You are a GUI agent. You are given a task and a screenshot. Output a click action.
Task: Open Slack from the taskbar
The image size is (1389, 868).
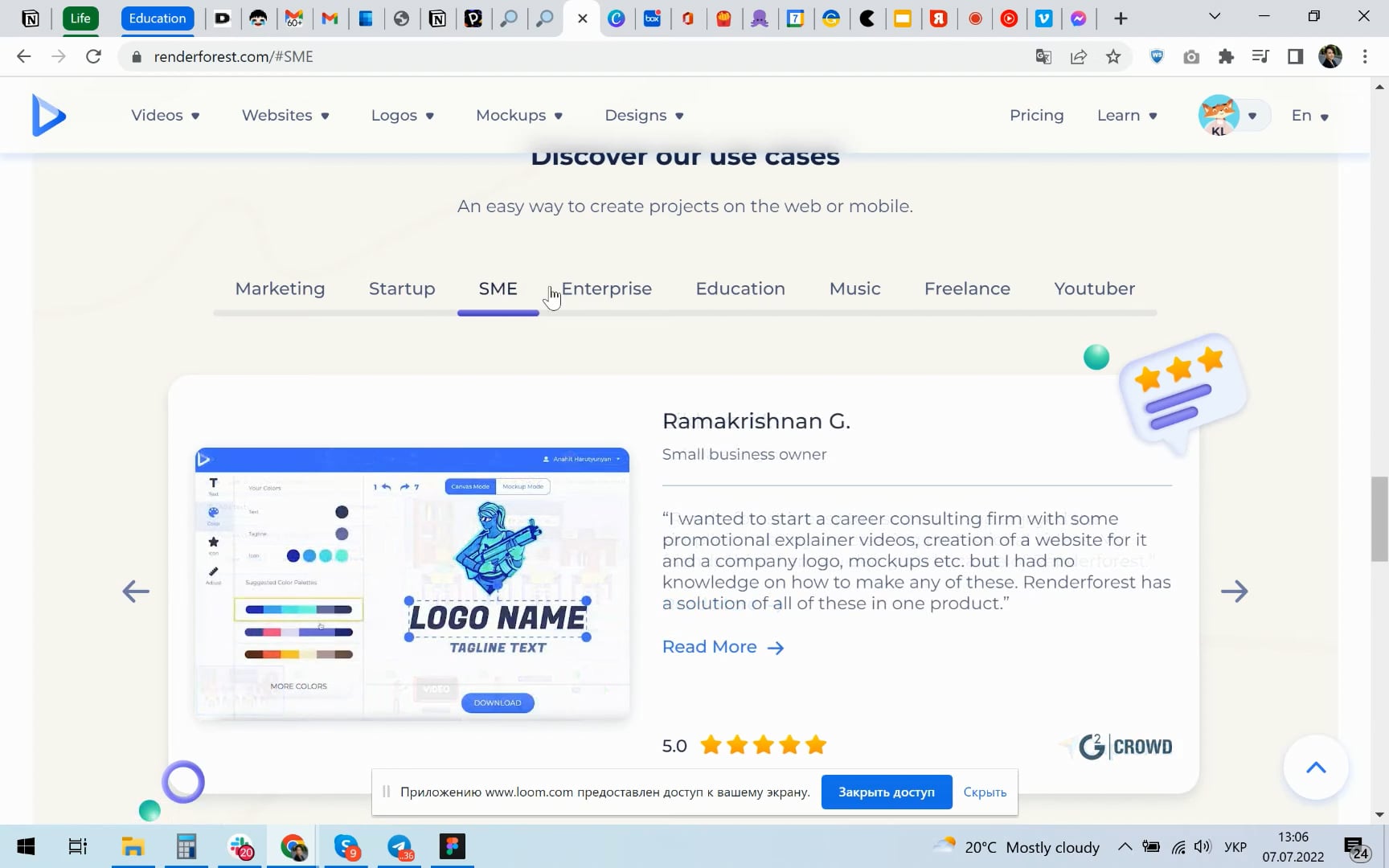(240, 846)
